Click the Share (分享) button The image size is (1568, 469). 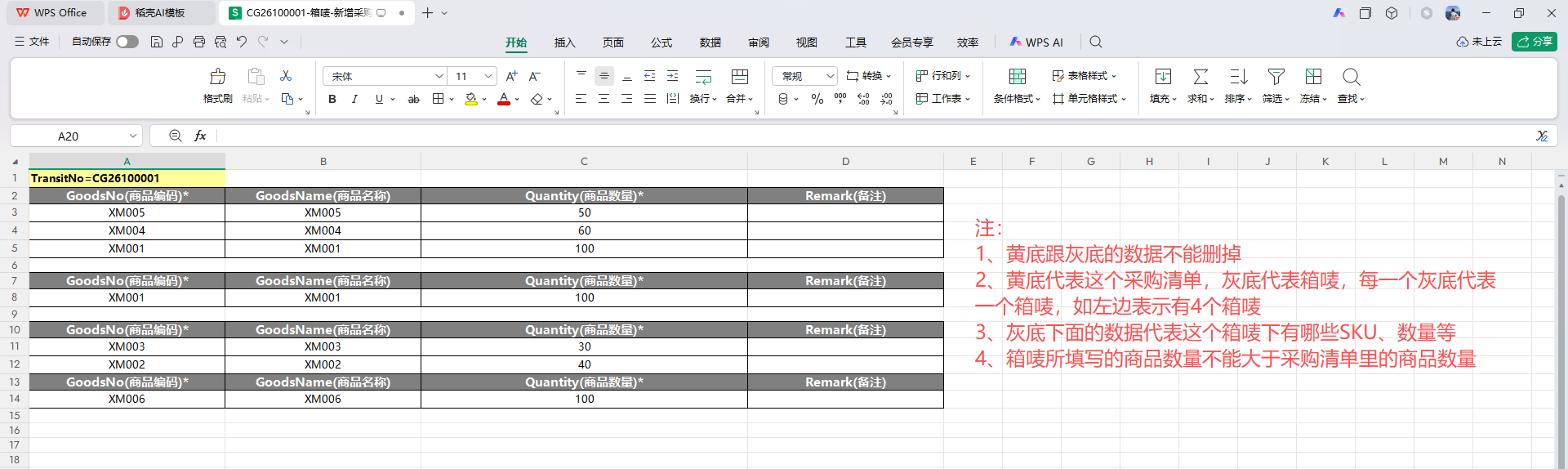click(x=1535, y=42)
